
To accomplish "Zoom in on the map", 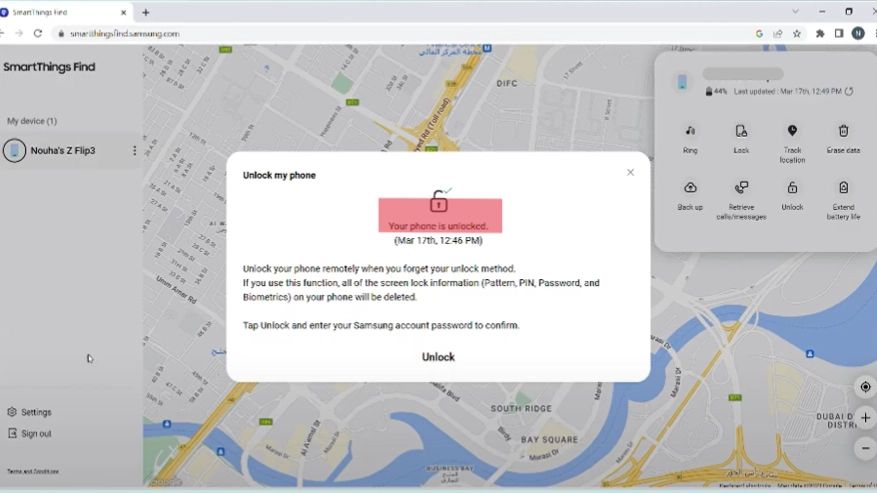I will coord(865,417).
